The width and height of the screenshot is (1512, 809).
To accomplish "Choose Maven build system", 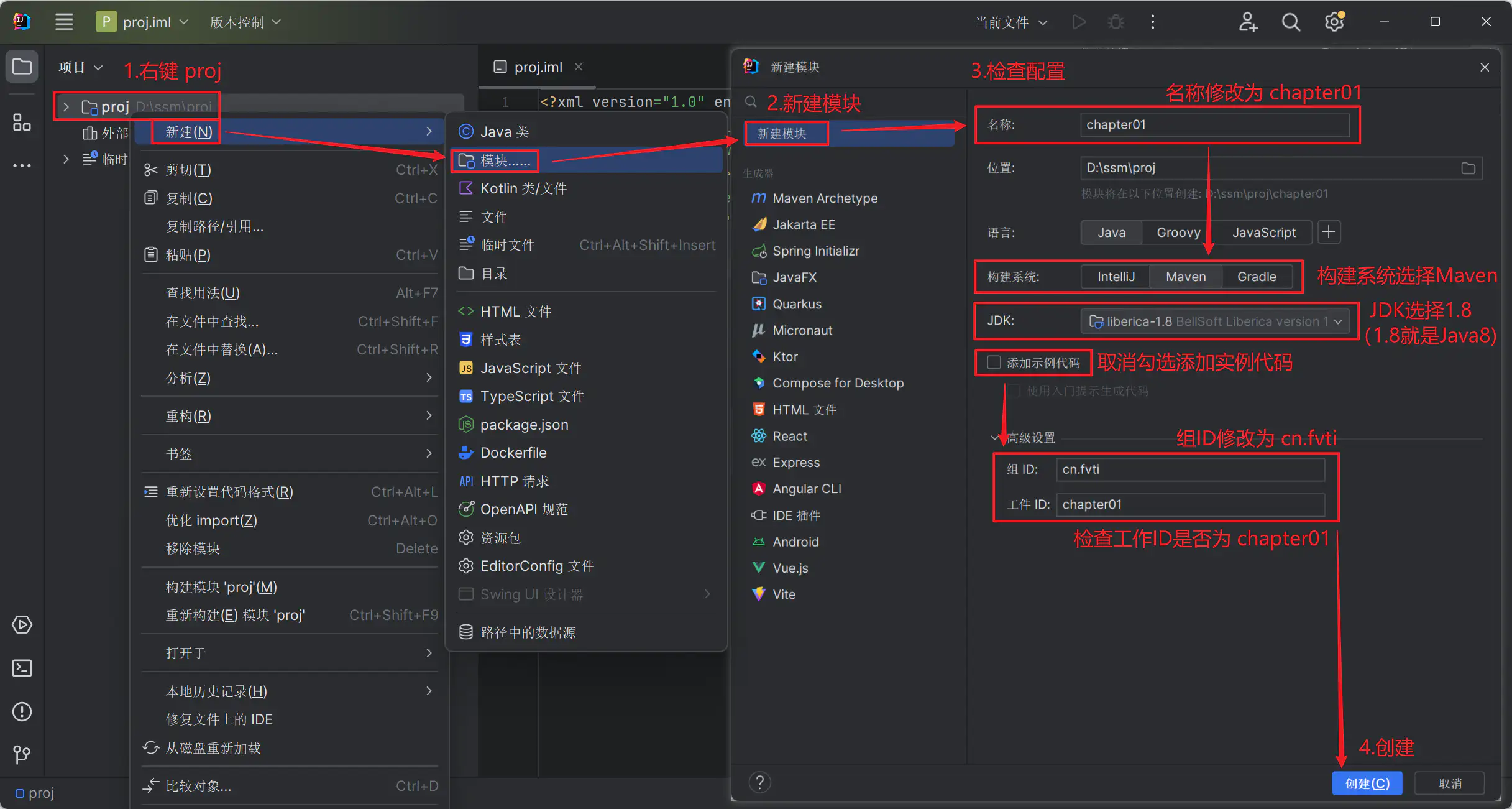I will [x=1185, y=277].
